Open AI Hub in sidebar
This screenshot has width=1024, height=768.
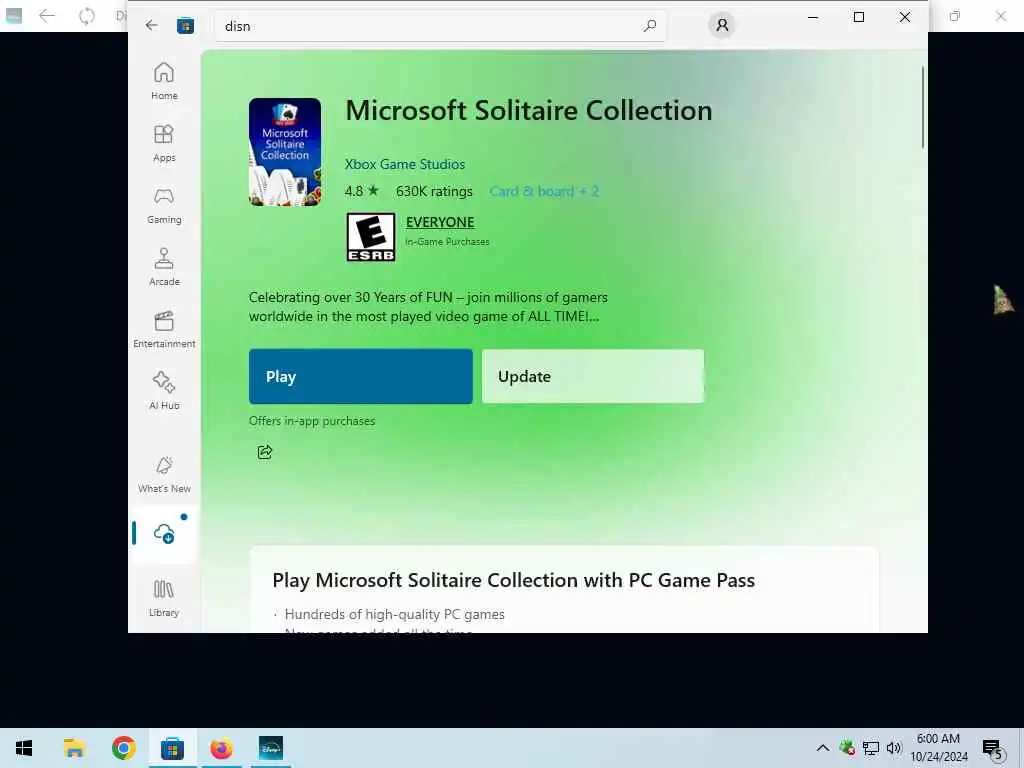(x=164, y=391)
